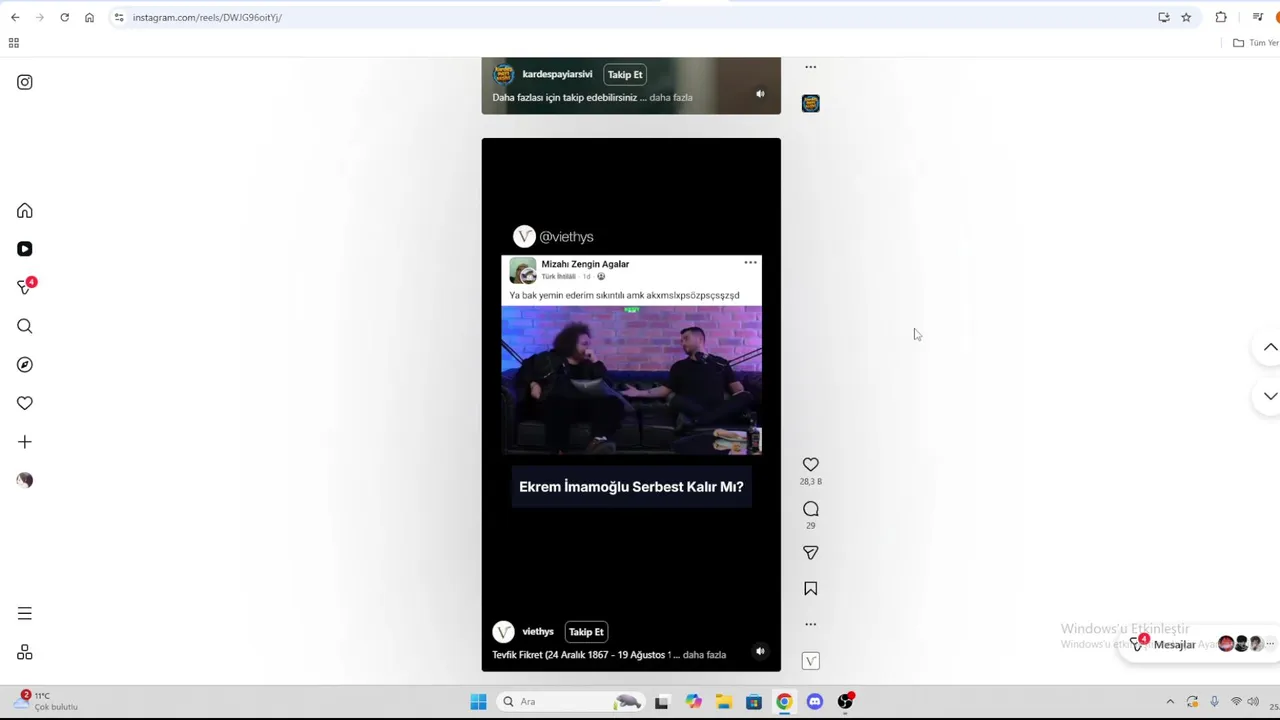
Task: Open vieythys profile name link
Action: (538, 632)
